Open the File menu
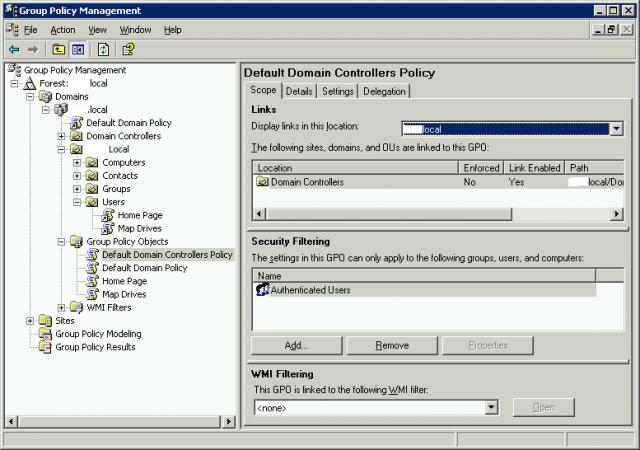This screenshot has width=640, height=450. [x=31, y=30]
